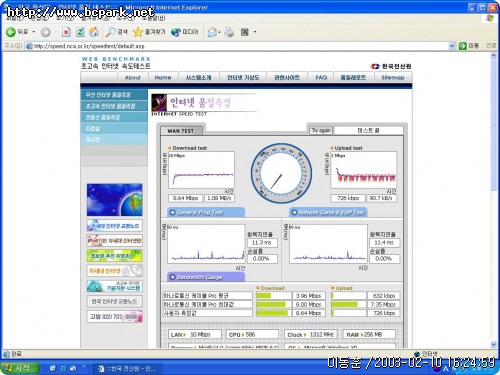Open the Windows Start button
This screenshot has height=375, width=500.
pyautogui.click(x=19, y=368)
